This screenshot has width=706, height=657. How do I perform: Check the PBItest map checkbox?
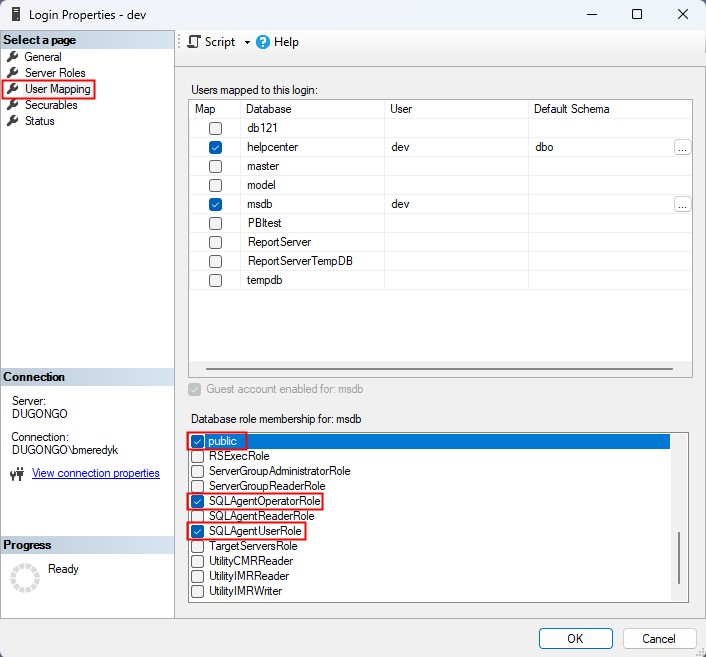(x=215, y=223)
